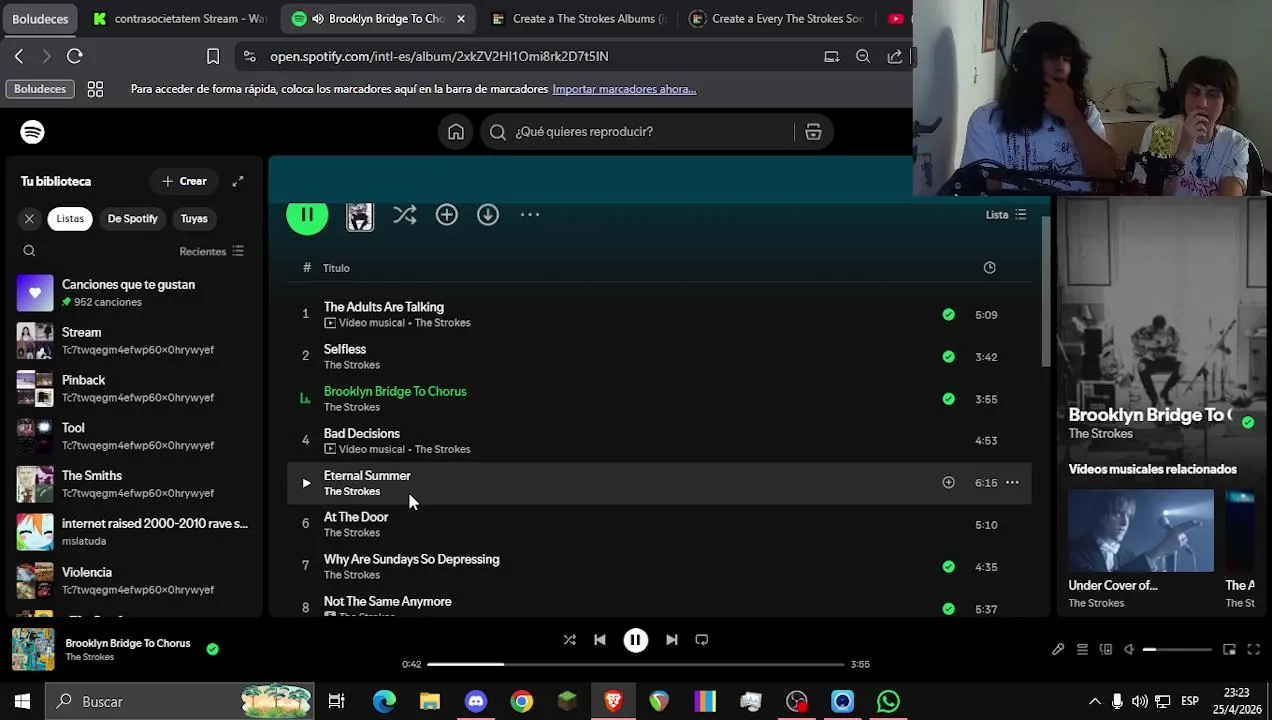Image resolution: width=1272 pixels, height=720 pixels.
Task: Open Lista view options dropdown
Action: [x=1006, y=214]
